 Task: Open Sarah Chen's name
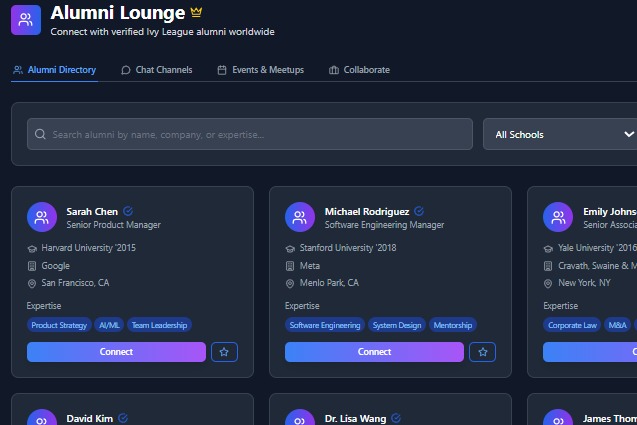tap(92, 211)
